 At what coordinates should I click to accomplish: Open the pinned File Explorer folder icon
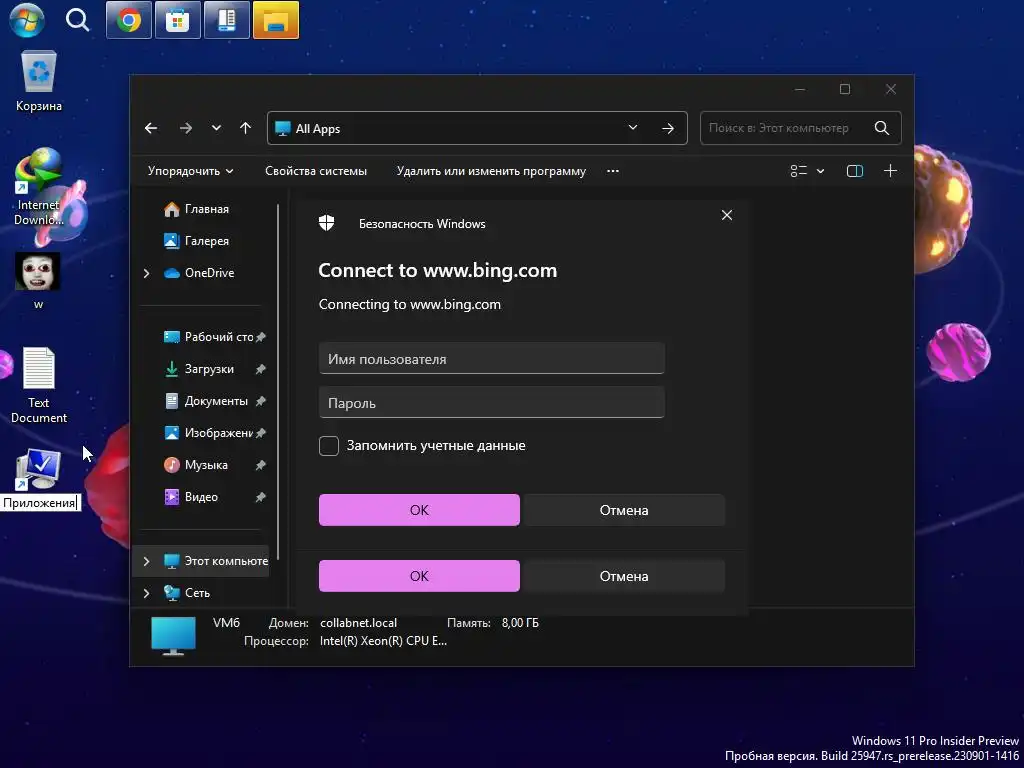(276, 20)
